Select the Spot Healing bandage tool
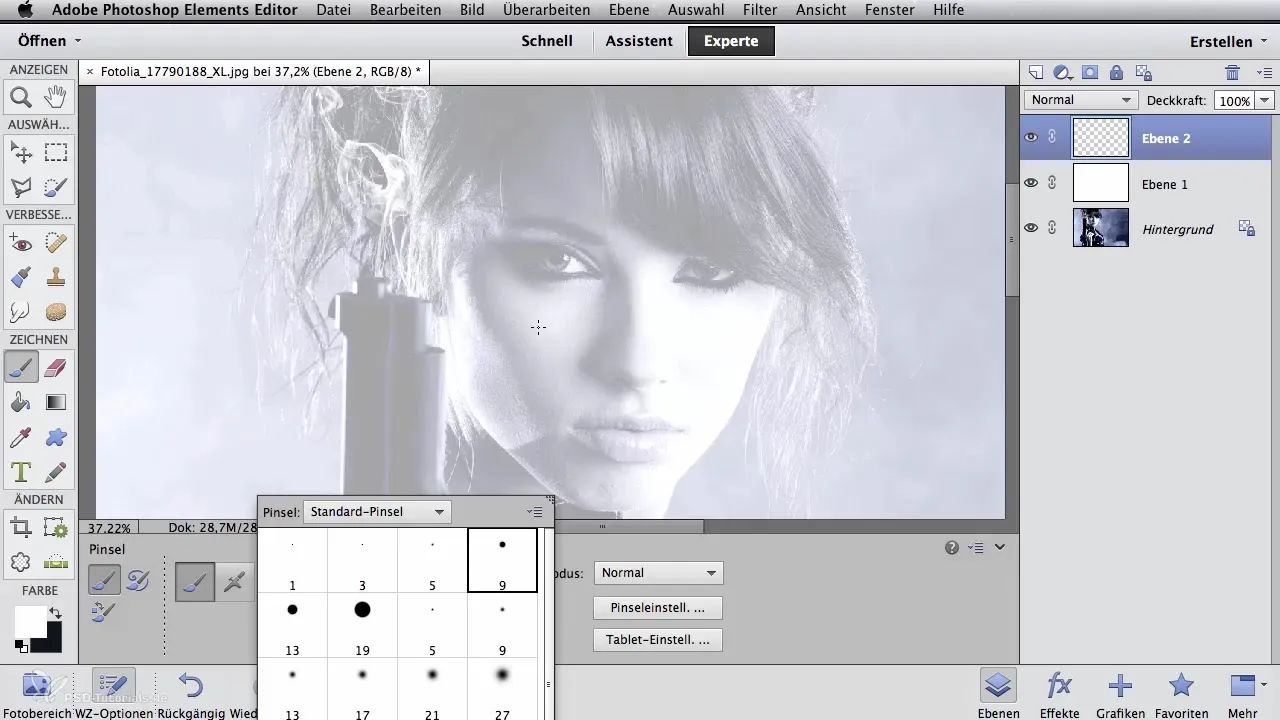The width and height of the screenshot is (1280, 720). 56,243
